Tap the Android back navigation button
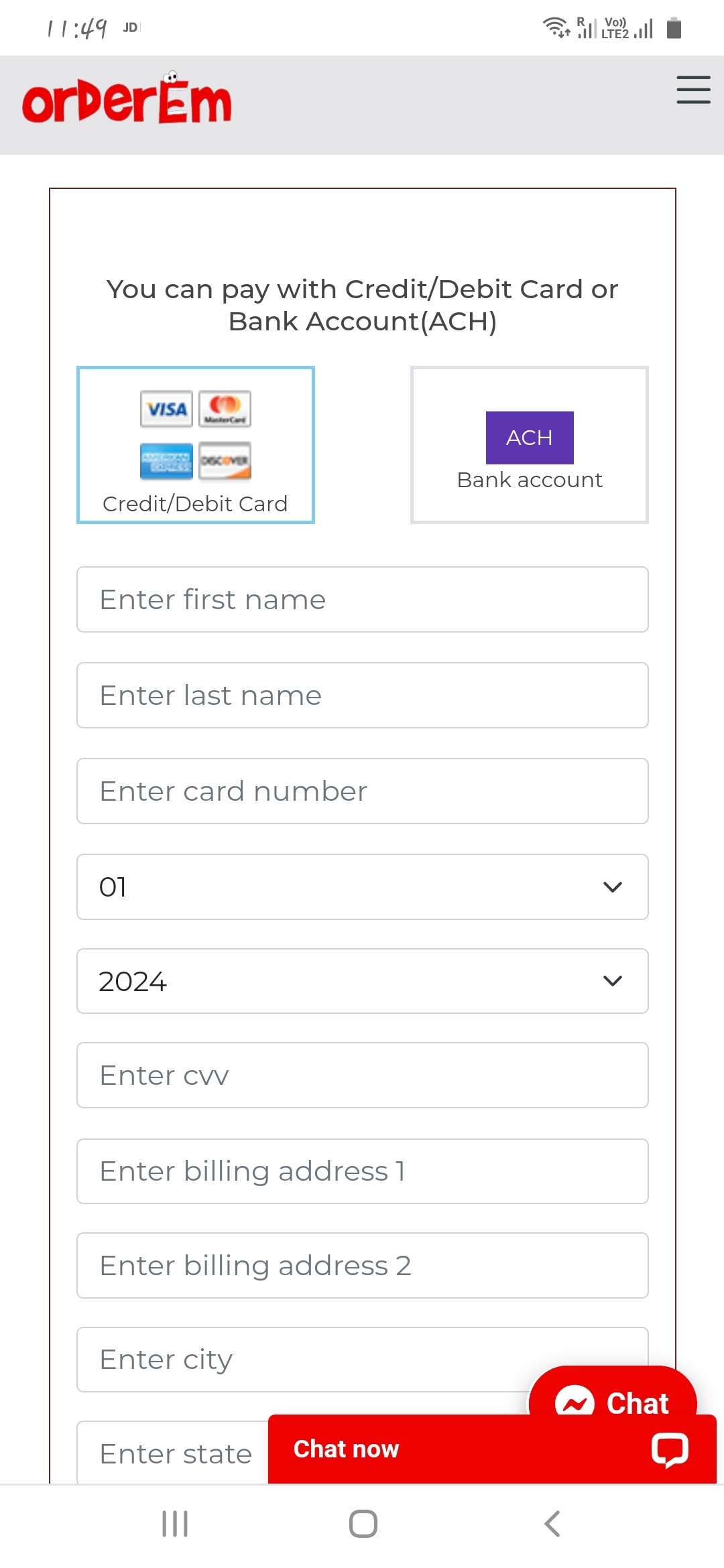Viewport: 724px width, 1568px height. (x=552, y=1524)
